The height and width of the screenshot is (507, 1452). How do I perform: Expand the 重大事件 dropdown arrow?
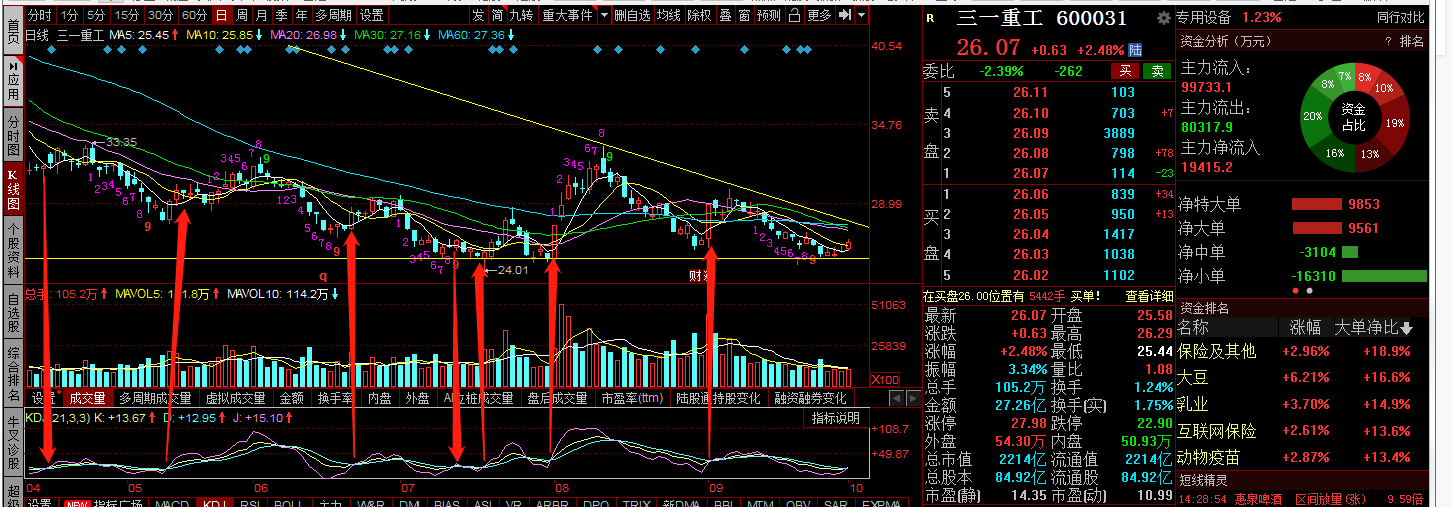click(602, 15)
